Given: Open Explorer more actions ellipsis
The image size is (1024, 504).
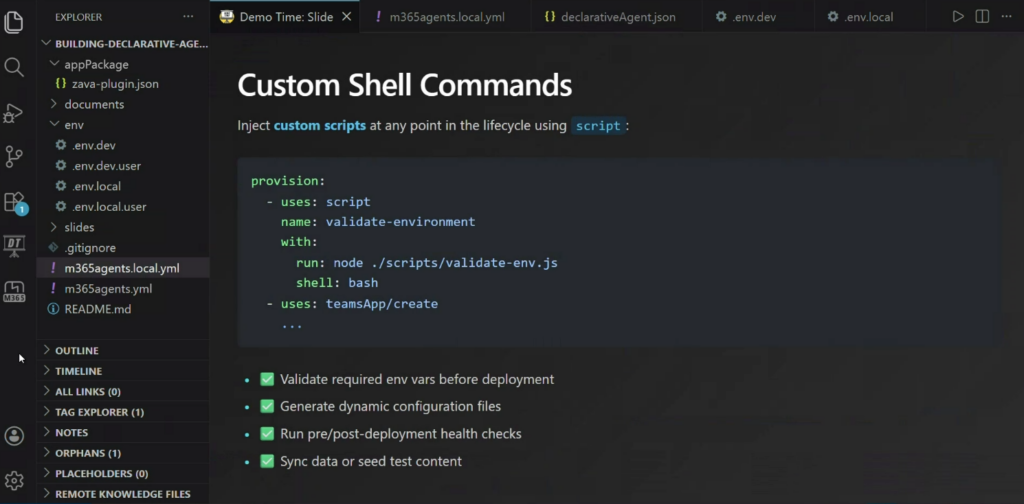Looking at the screenshot, I should click(x=188, y=17).
